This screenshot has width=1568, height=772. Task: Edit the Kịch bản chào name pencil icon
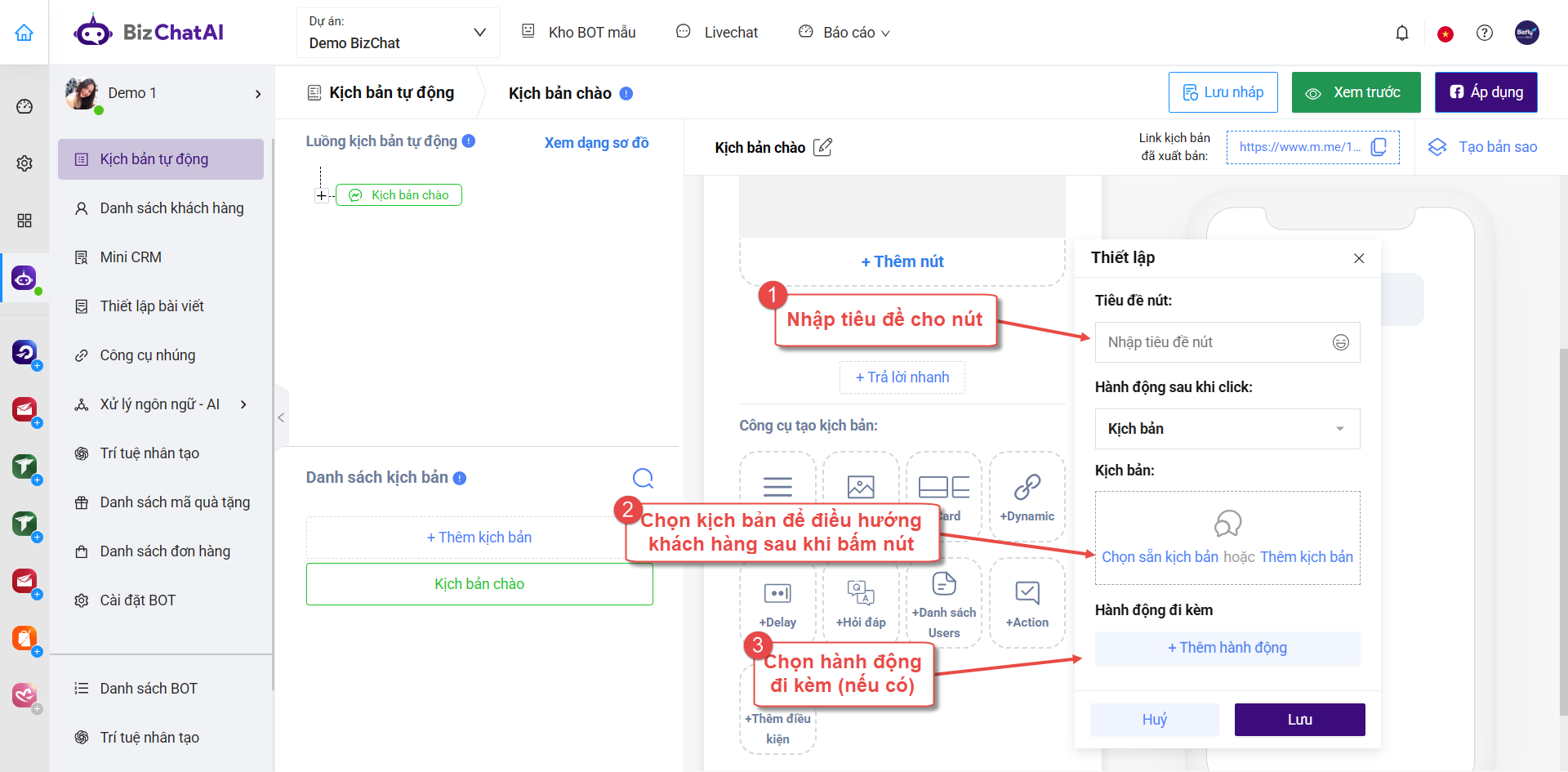click(x=823, y=147)
